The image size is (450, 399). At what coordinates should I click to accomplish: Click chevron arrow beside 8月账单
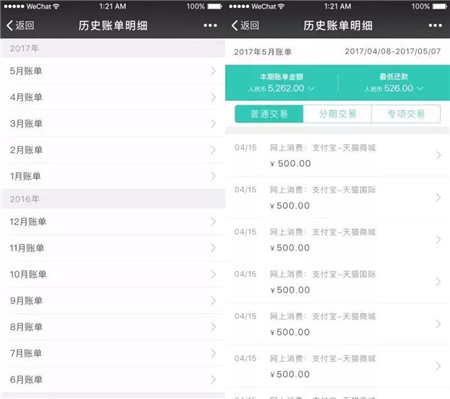point(213,327)
